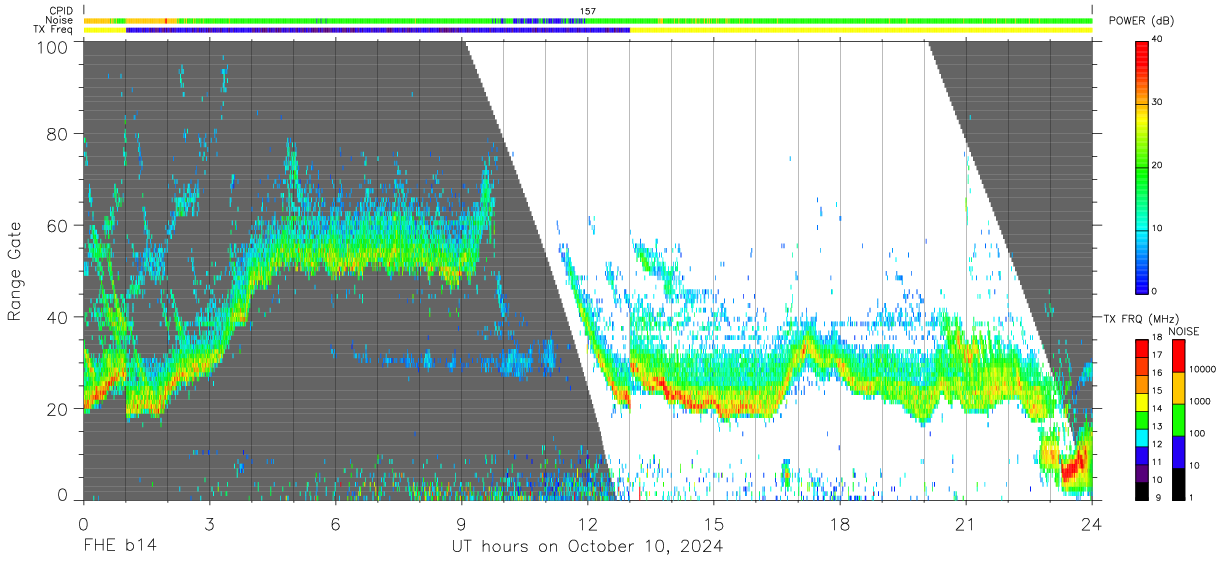Click the hour tick label 18

839,524
